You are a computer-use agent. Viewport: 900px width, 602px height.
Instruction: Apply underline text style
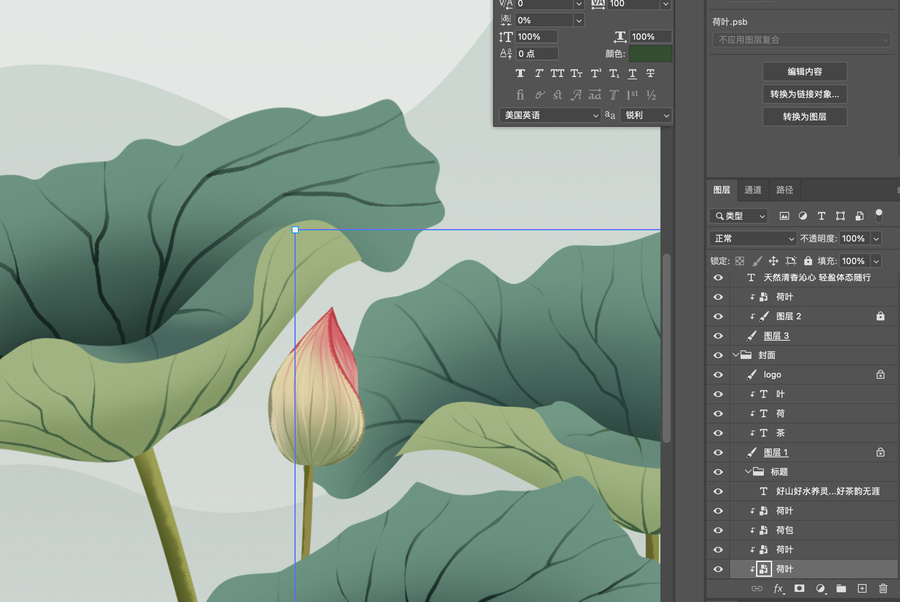pos(632,73)
